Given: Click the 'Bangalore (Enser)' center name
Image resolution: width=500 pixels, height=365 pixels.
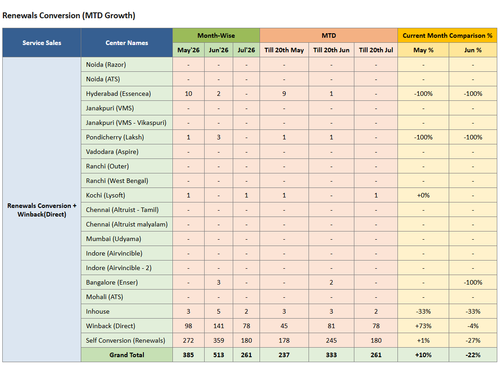Looking at the screenshot, I should pos(112,282).
